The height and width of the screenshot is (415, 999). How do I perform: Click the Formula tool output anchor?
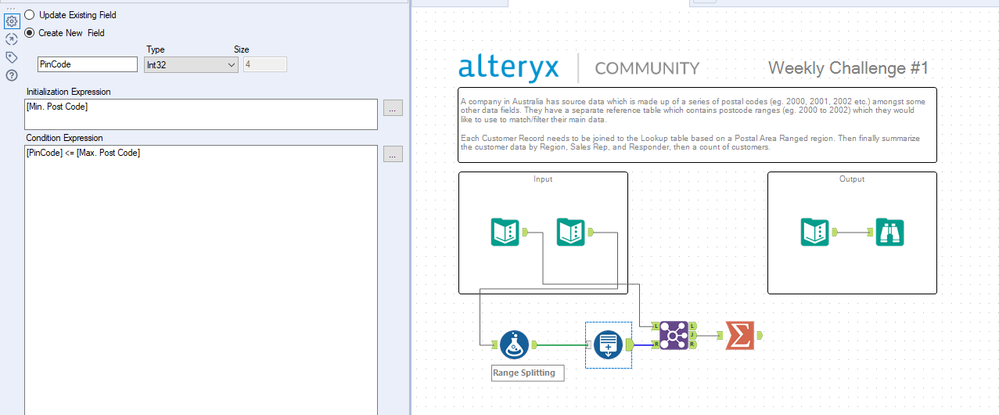click(534, 344)
